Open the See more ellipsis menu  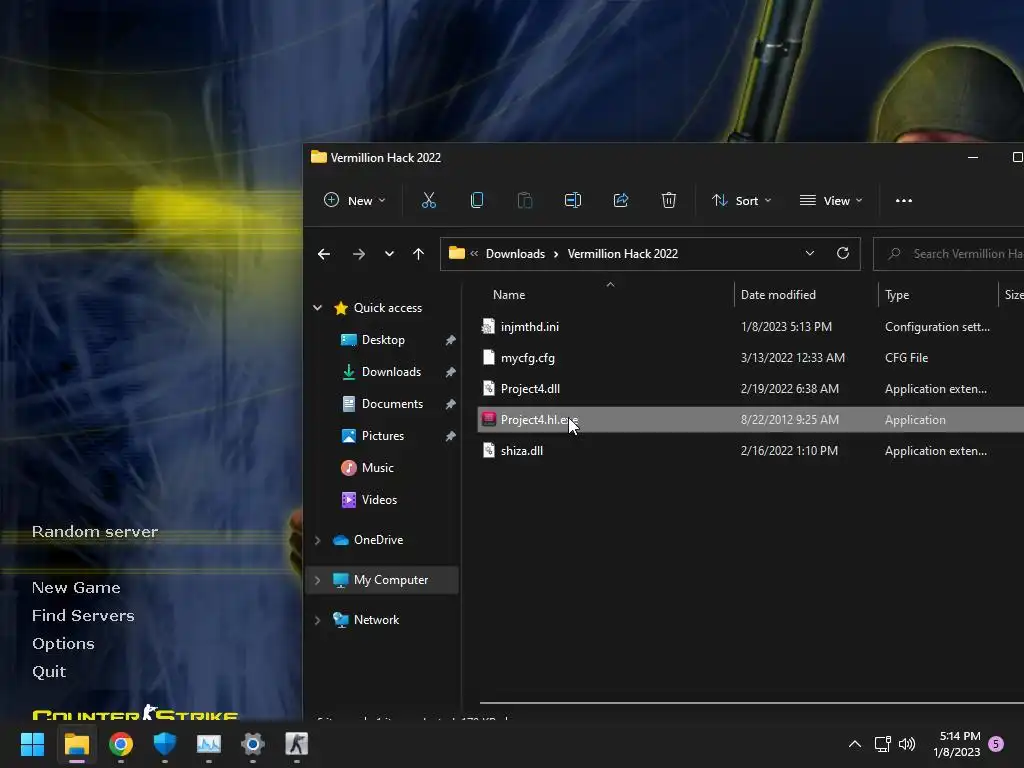point(904,200)
